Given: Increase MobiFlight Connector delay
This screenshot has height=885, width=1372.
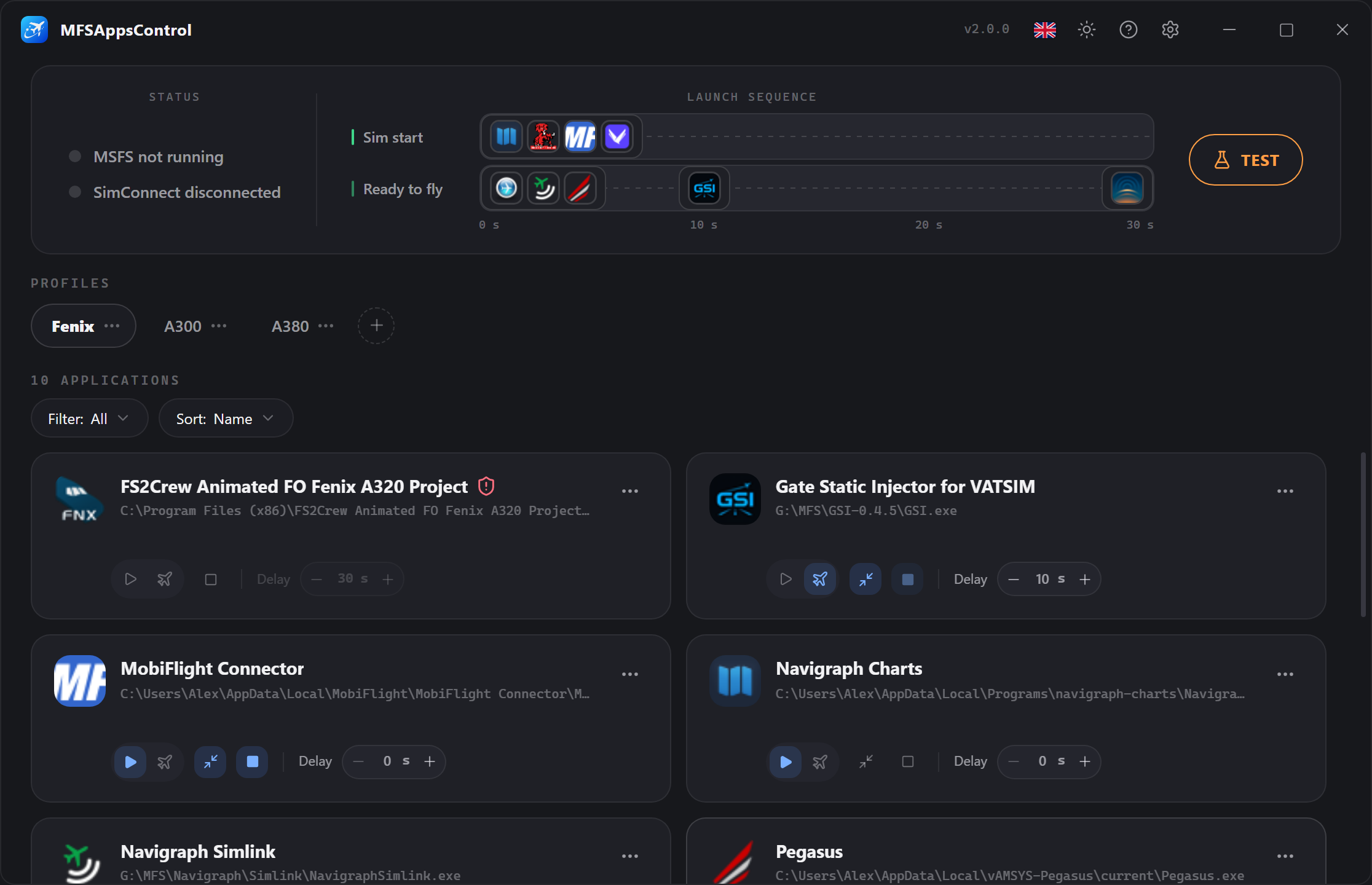Looking at the screenshot, I should click(430, 761).
